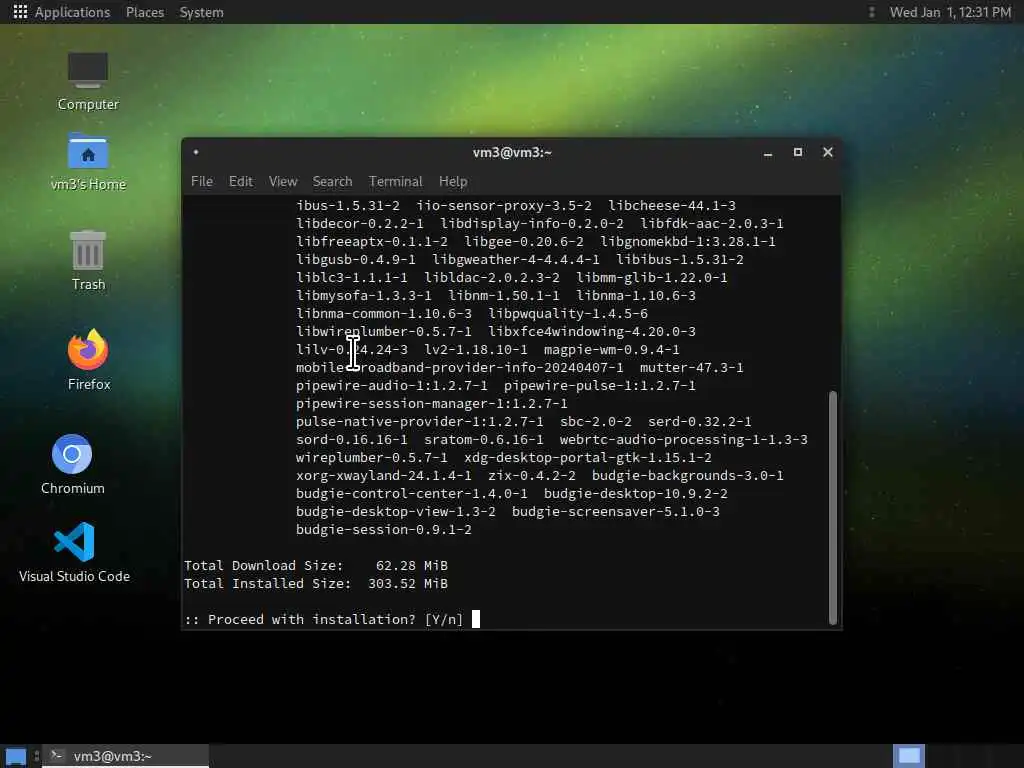Click the Applications grid icon in top panel
The height and width of the screenshot is (768, 1024).
(x=20, y=12)
